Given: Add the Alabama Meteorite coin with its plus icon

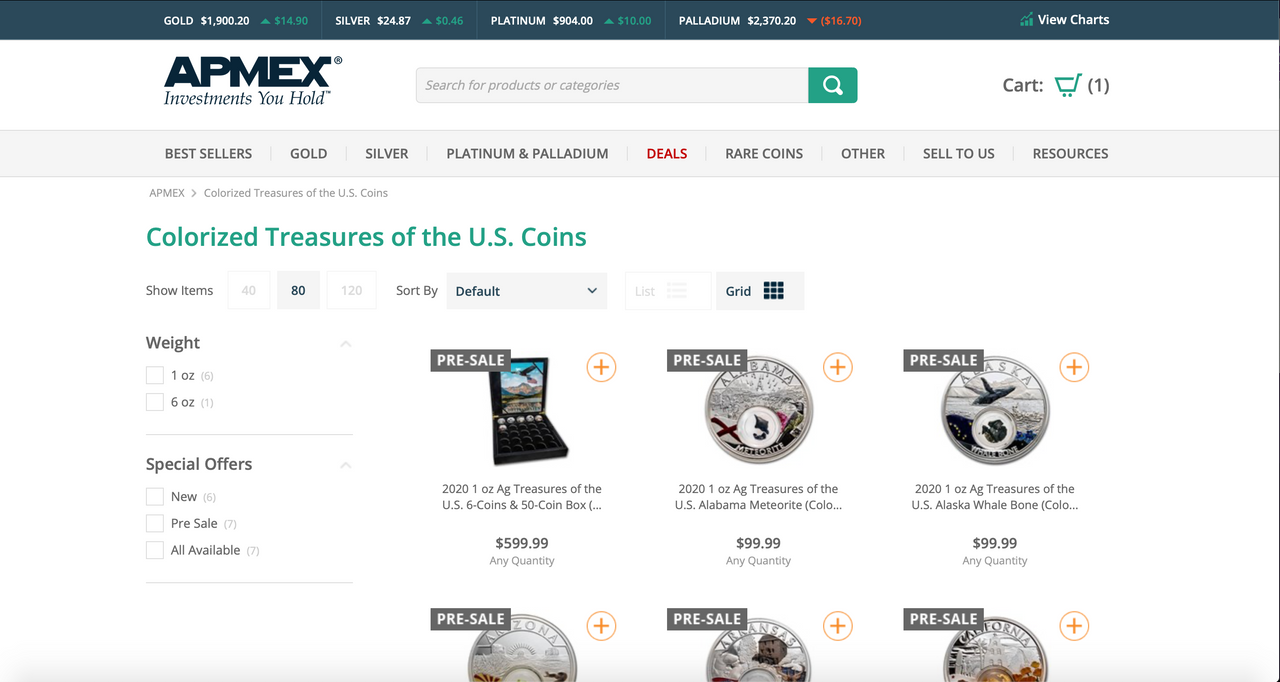Looking at the screenshot, I should pos(837,367).
